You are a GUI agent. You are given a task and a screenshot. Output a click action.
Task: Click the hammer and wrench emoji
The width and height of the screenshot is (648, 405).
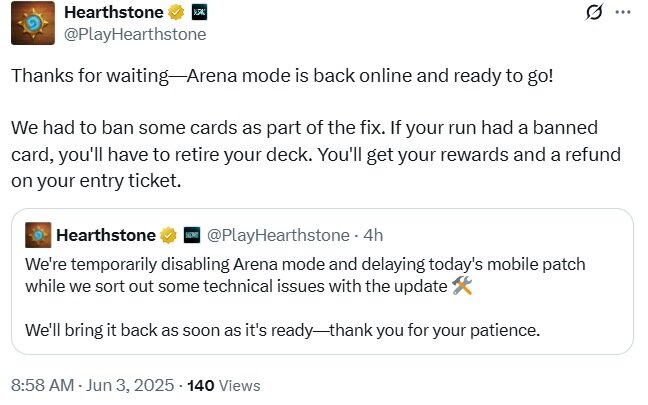coord(462,286)
